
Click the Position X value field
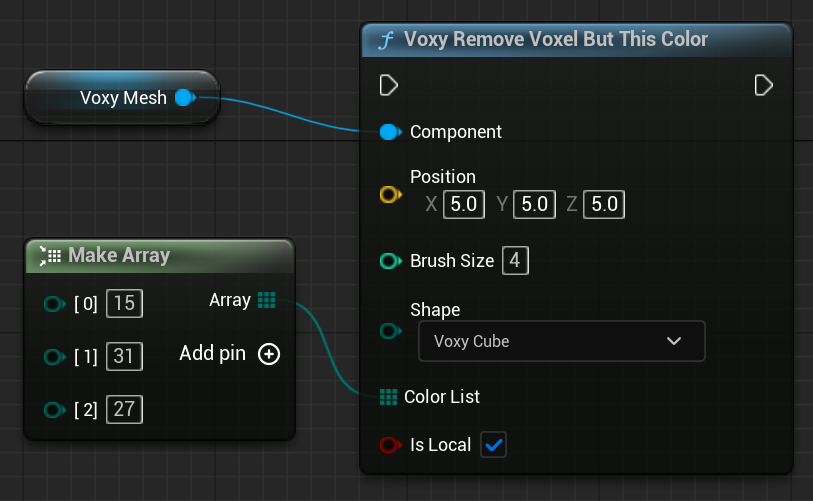coord(464,205)
